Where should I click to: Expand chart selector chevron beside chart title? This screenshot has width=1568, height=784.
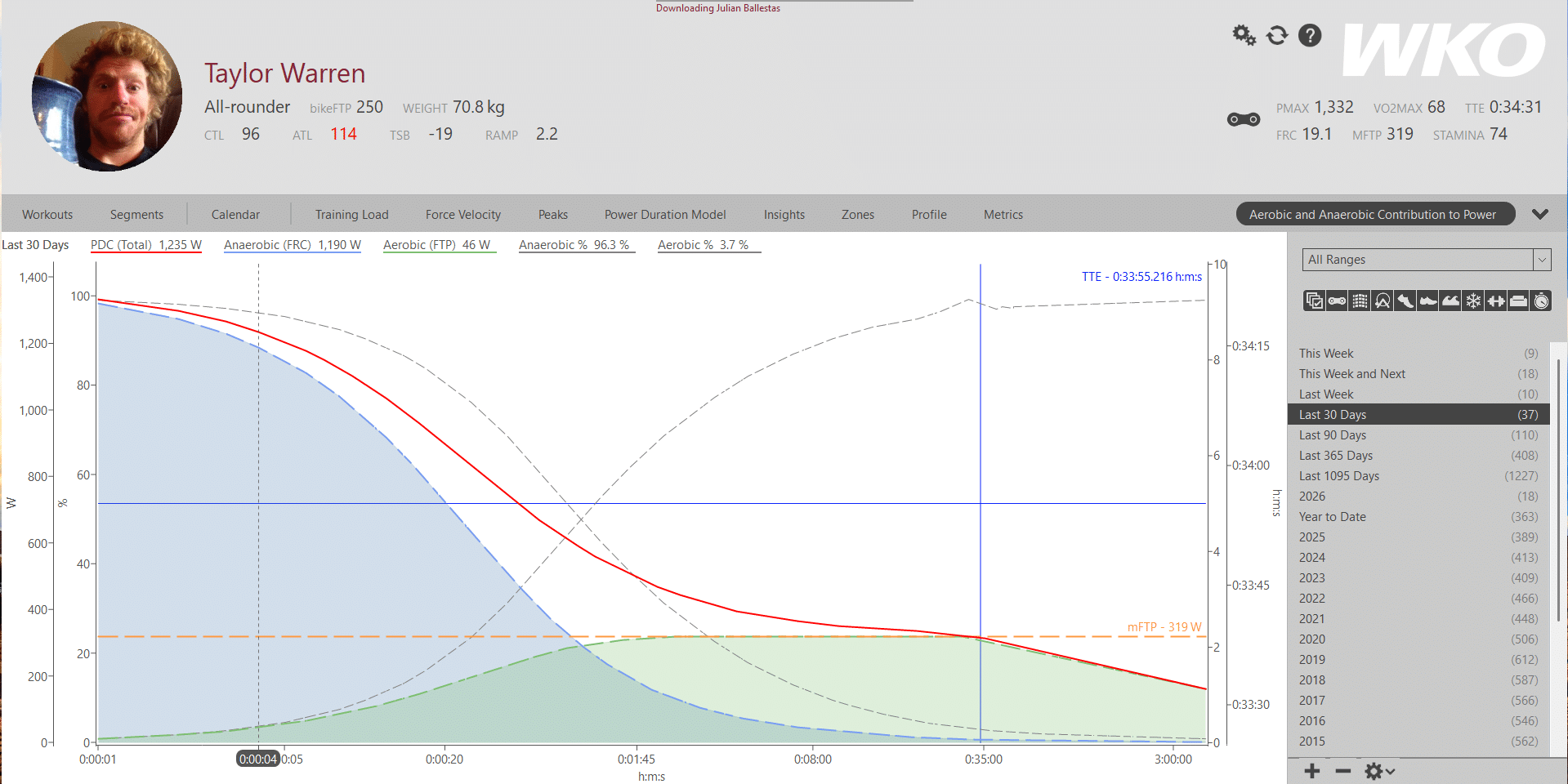point(1540,215)
